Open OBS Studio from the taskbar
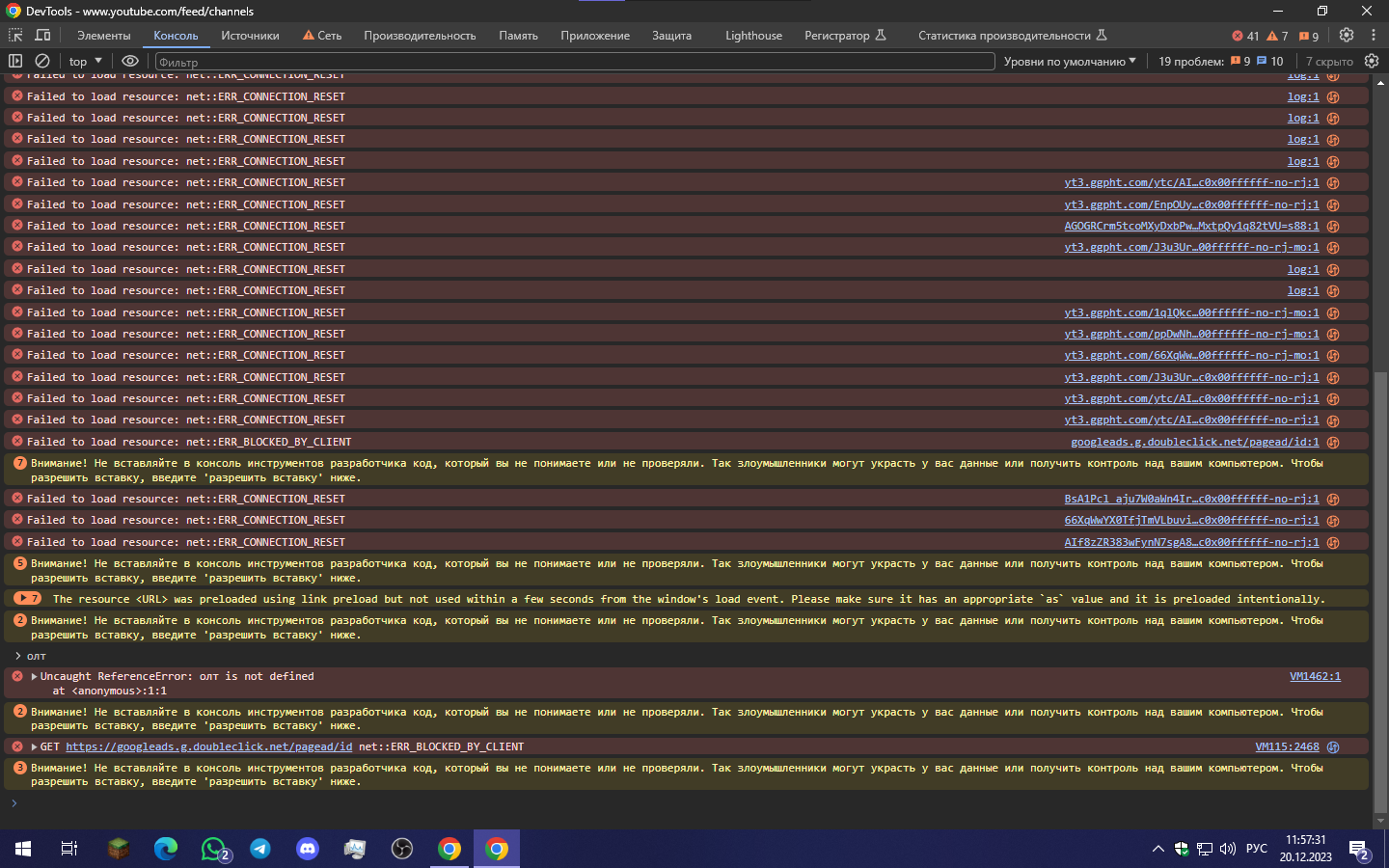Screen dimensions: 1389x868 click(402, 849)
